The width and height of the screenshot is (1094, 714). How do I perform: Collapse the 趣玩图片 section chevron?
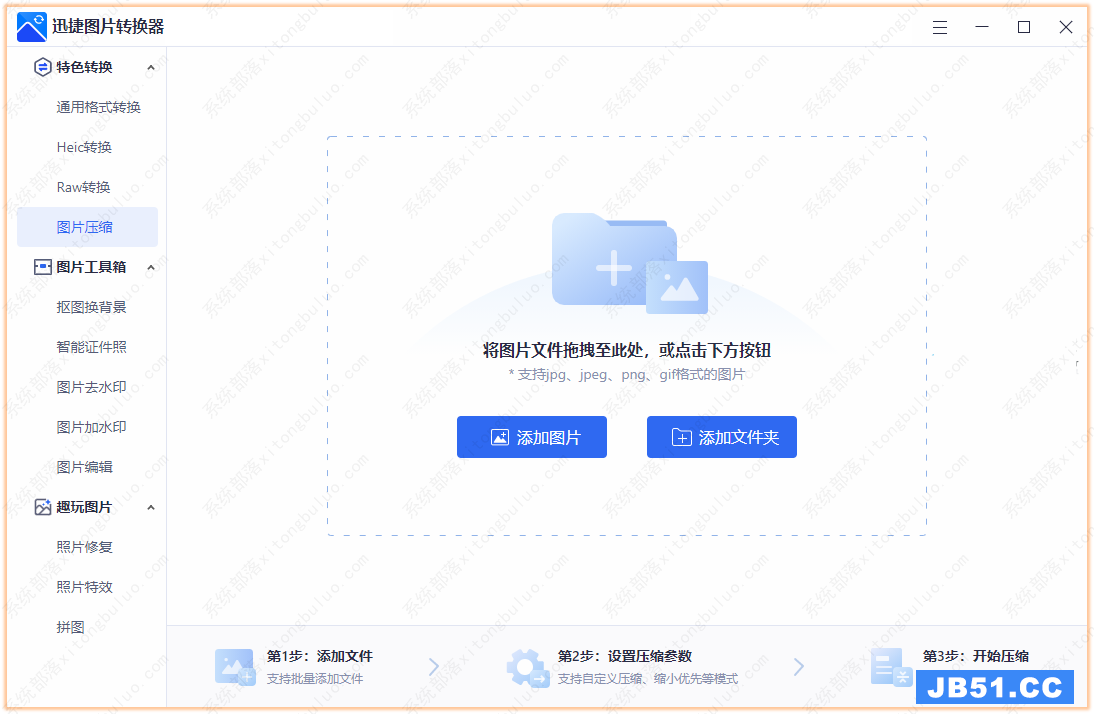(x=151, y=508)
